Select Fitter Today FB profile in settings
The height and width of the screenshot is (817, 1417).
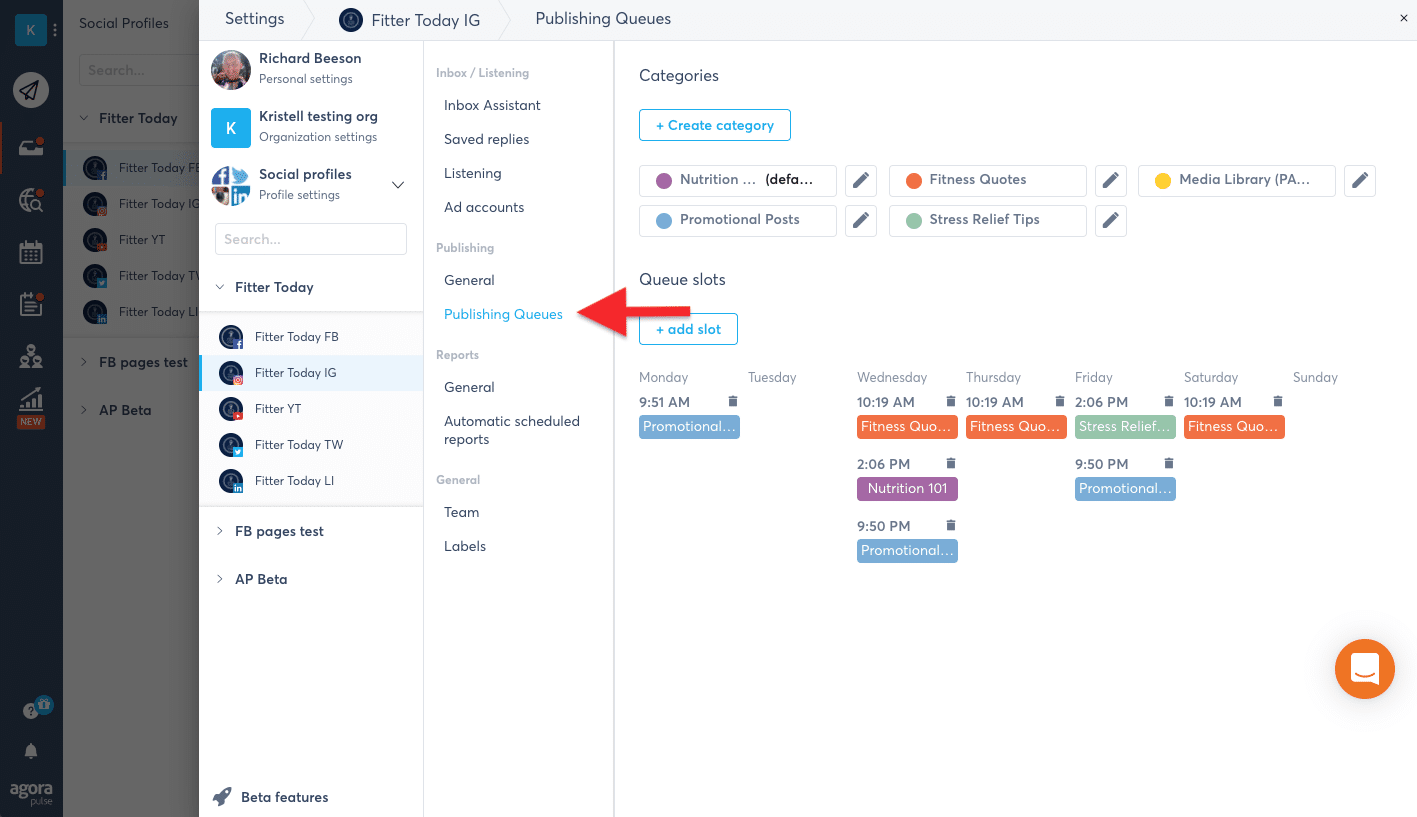(311, 337)
